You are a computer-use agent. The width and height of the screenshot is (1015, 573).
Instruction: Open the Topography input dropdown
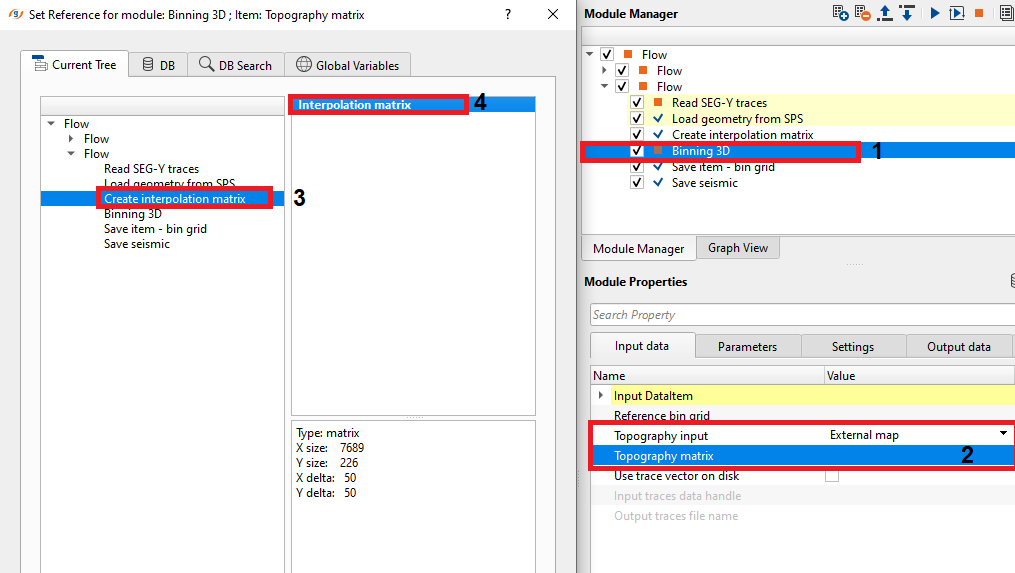click(x=1002, y=435)
